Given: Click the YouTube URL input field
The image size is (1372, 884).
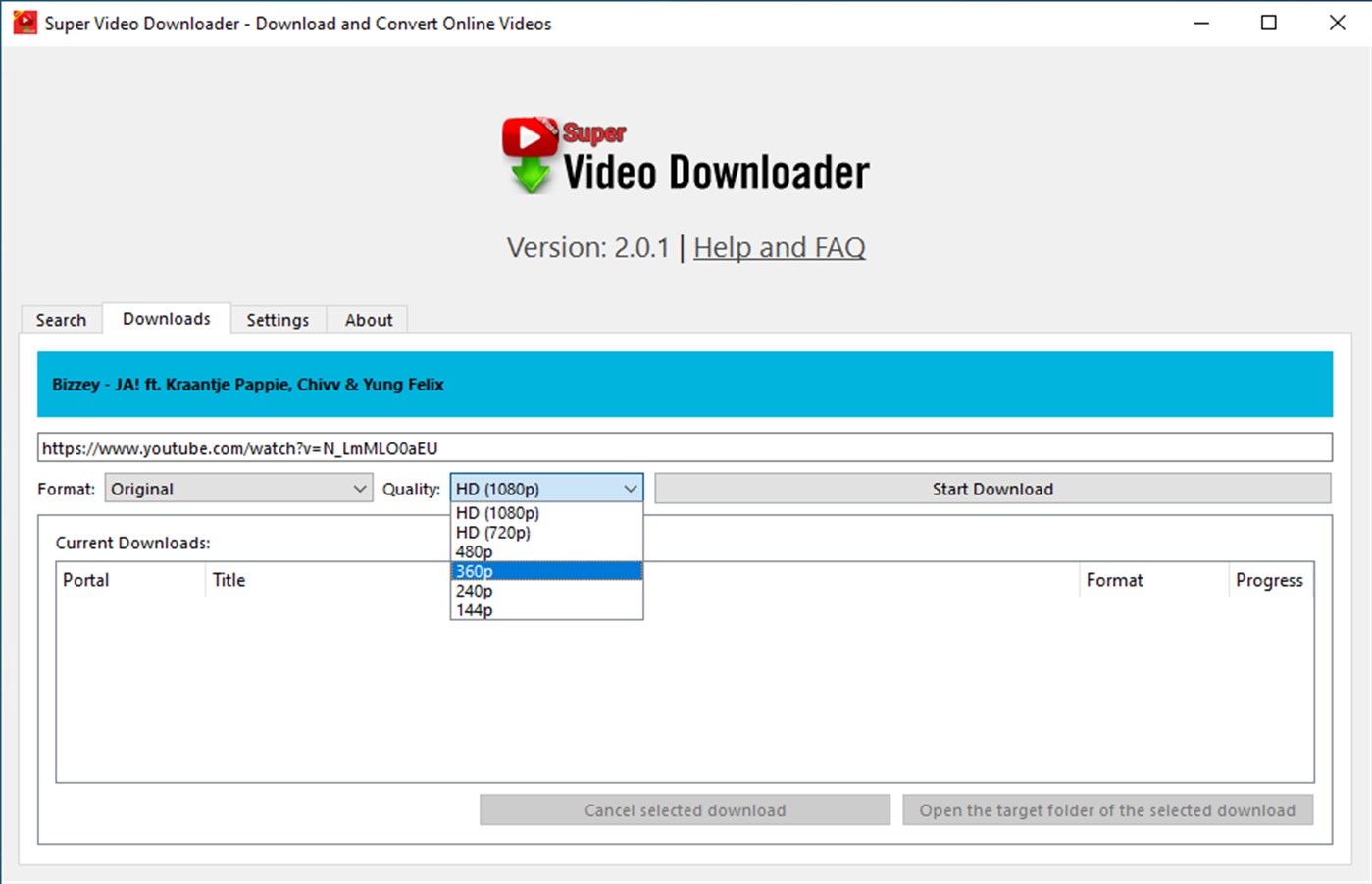Looking at the screenshot, I should point(685,447).
